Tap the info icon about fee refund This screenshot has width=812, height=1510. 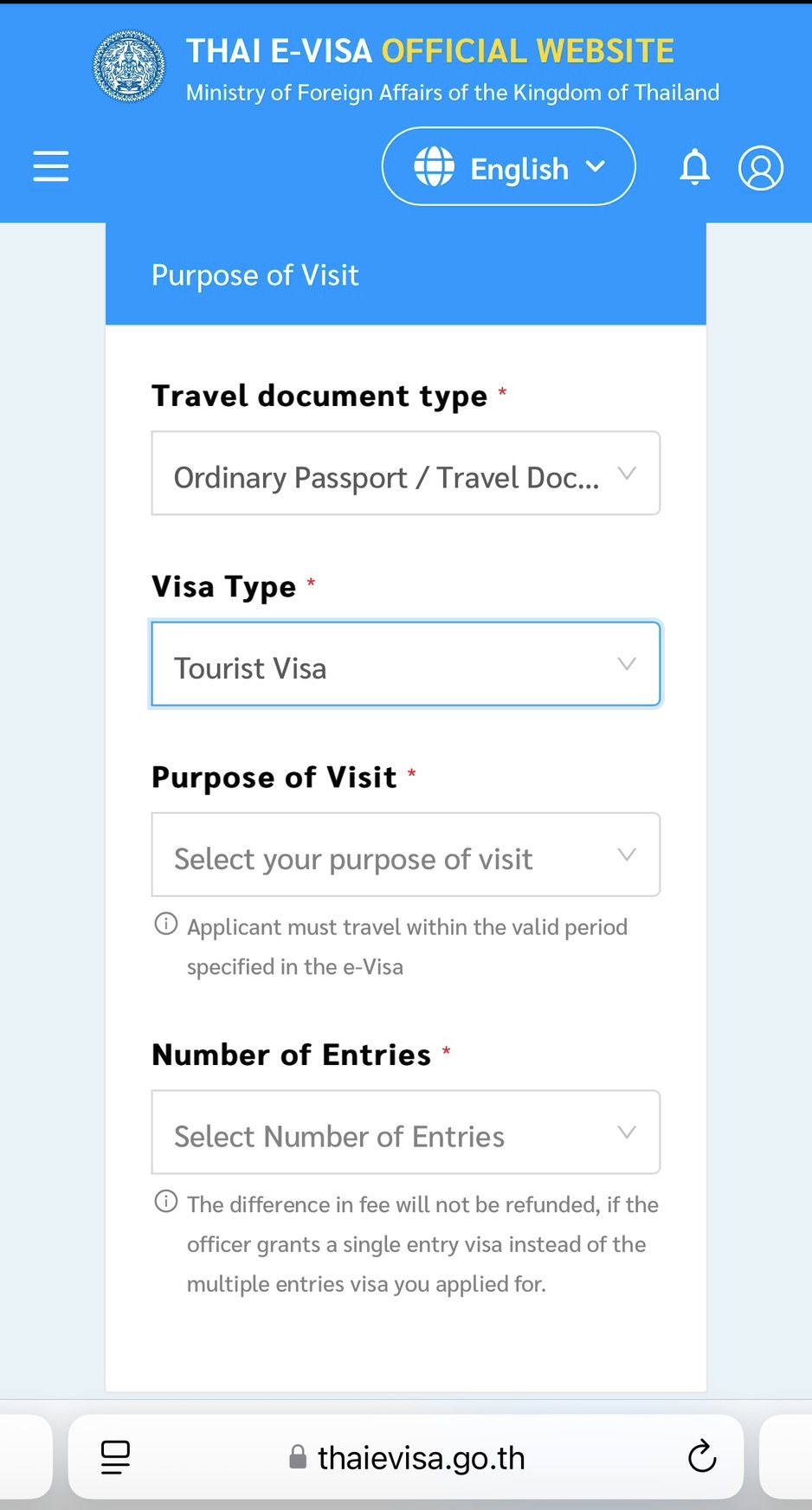[x=166, y=1202]
